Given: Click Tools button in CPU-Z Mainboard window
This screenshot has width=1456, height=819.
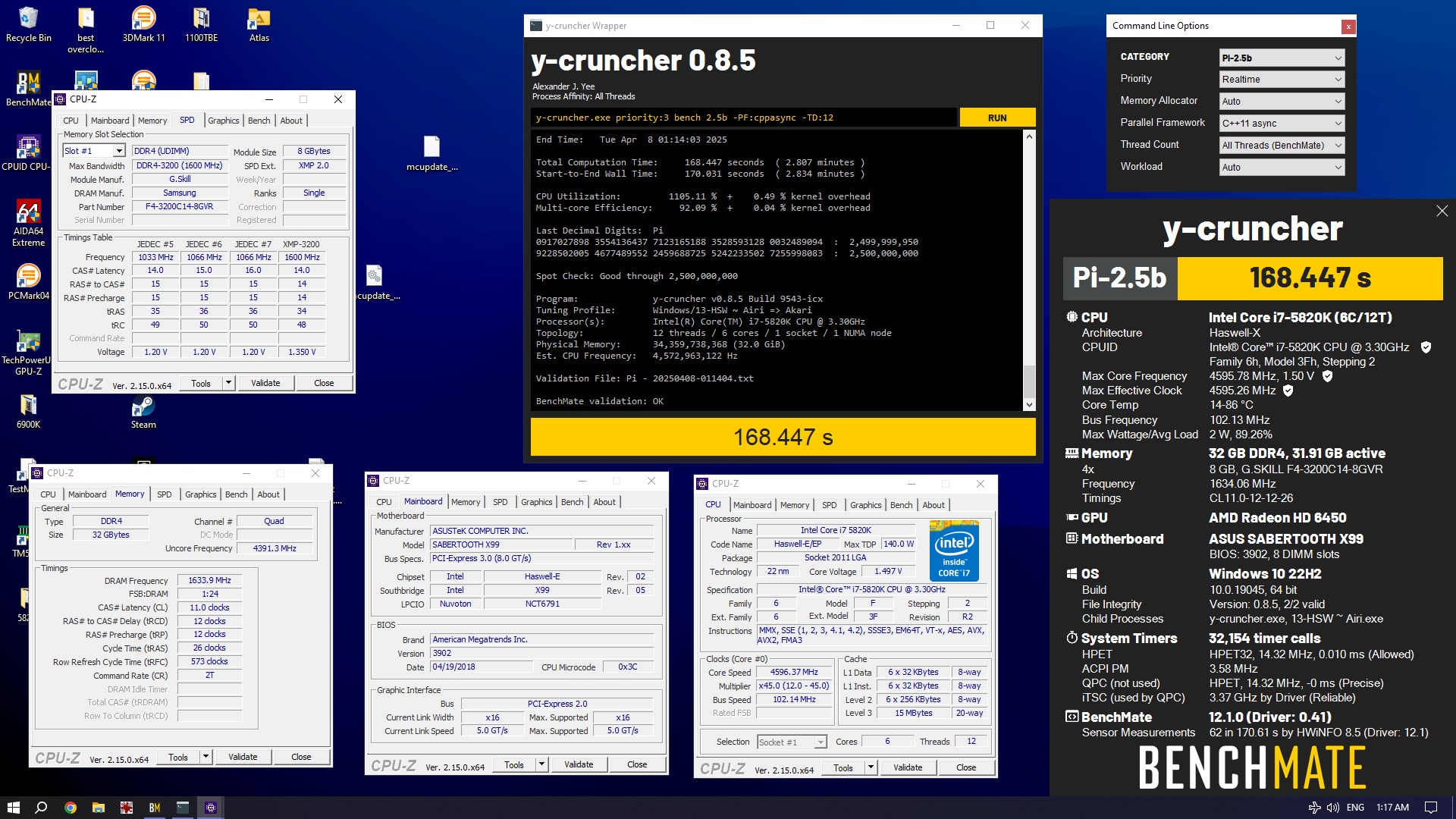Looking at the screenshot, I should [x=514, y=765].
